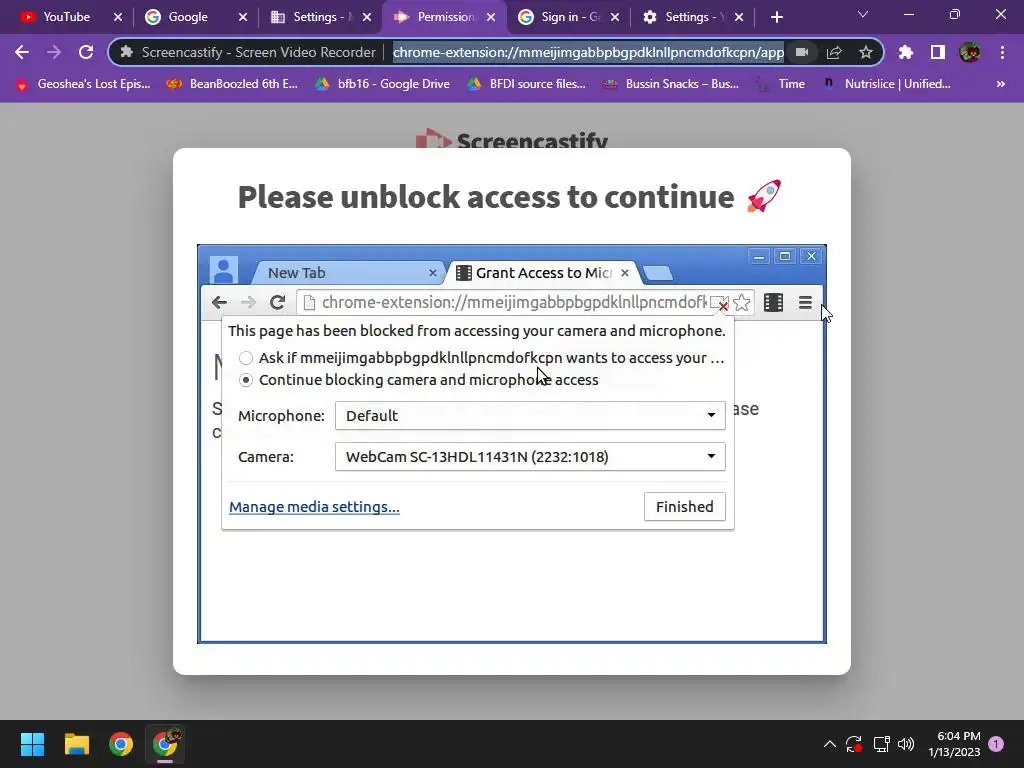1024x768 pixels.
Task: Open Bussin Snacks bookmark
Action: coord(670,84)
